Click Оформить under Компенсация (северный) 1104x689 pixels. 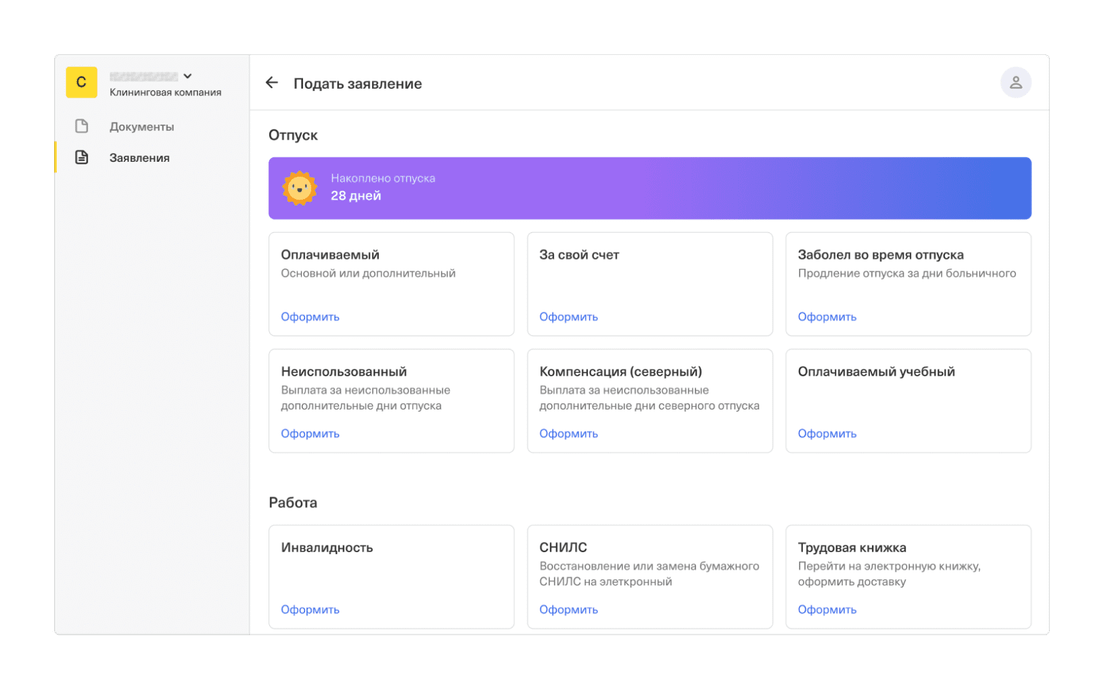coord(568,434)
